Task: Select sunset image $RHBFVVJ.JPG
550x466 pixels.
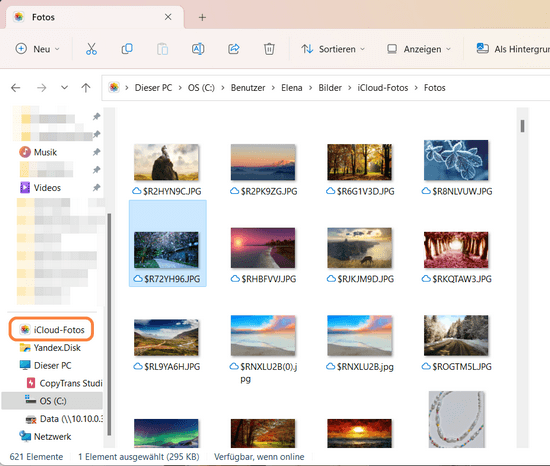Action: [263, 248]
